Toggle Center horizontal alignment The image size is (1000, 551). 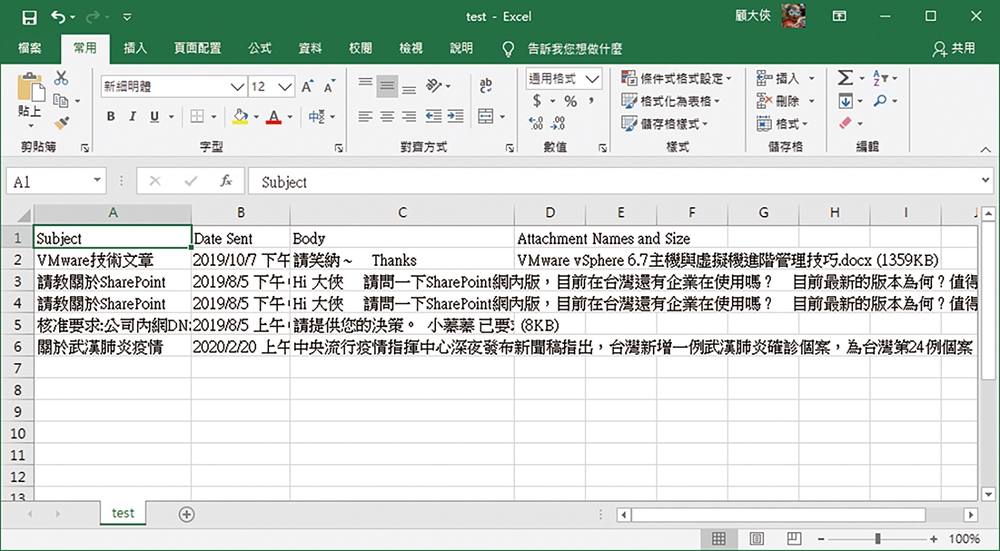[x=387, y=116]
